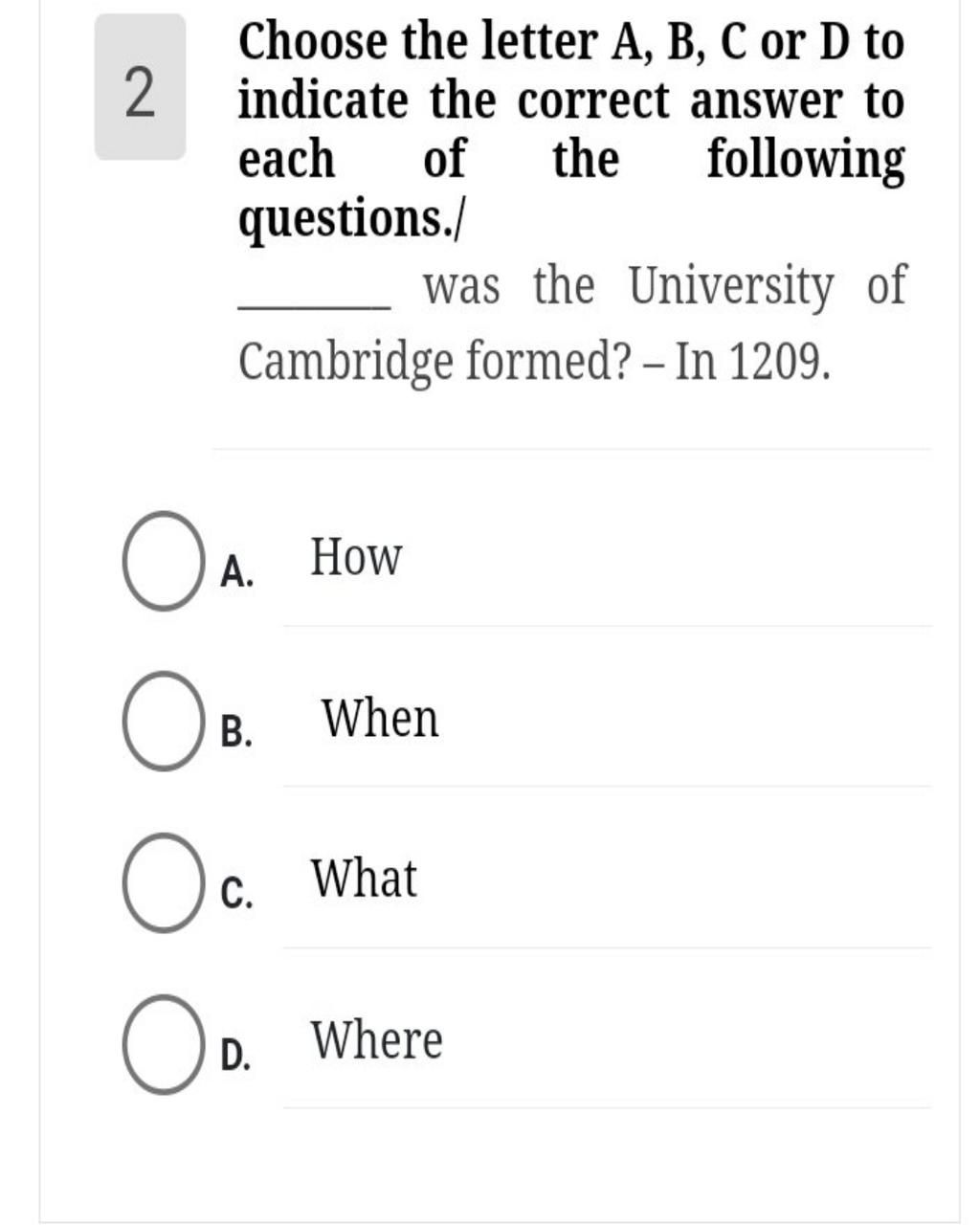
Task: Click the word 'University' in the question
Action: tap(731, 287)
